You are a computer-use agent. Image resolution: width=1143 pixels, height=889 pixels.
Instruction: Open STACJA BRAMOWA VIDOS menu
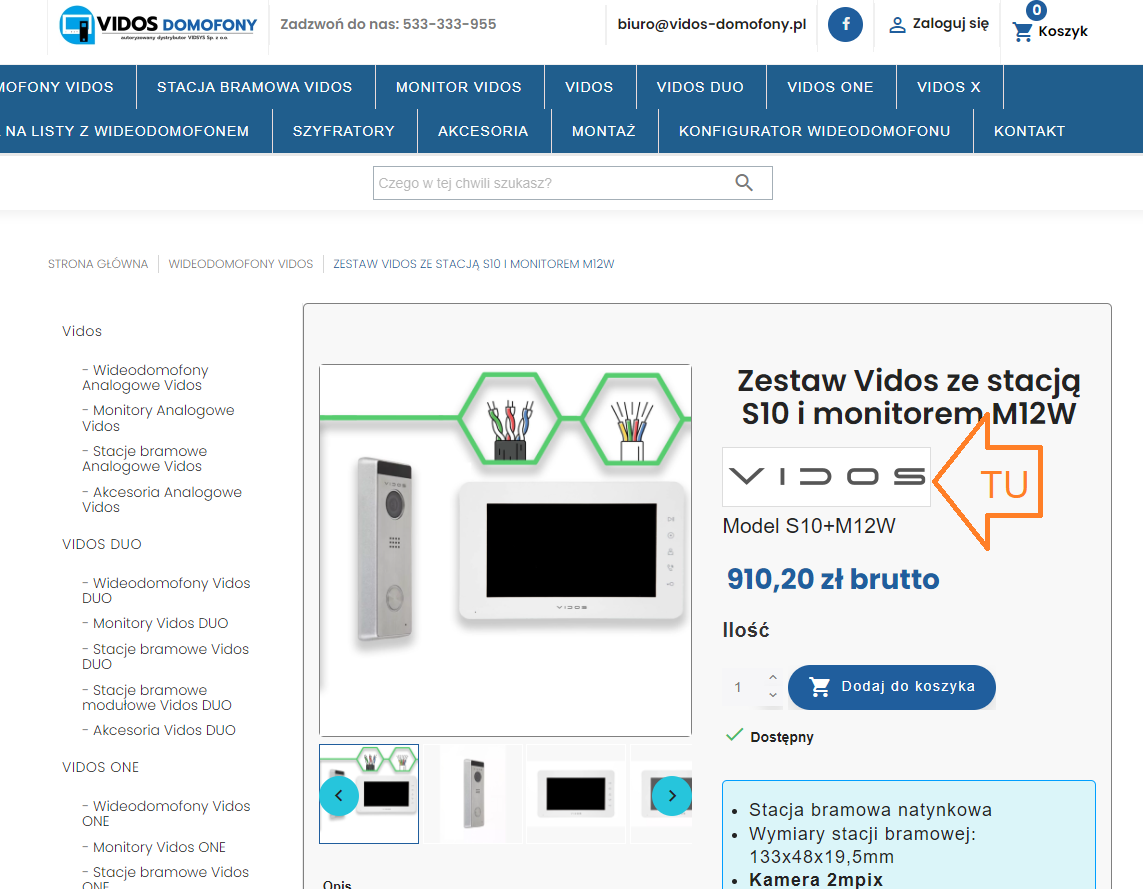tap(254, 87)
